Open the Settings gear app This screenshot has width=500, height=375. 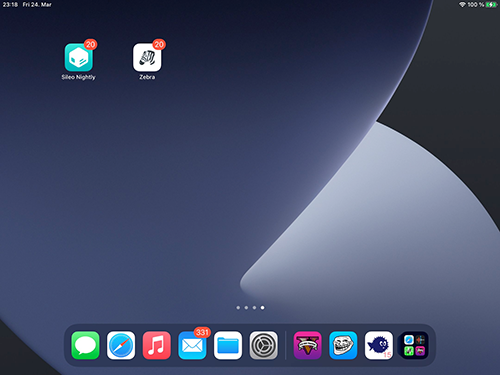click(264, 345)
